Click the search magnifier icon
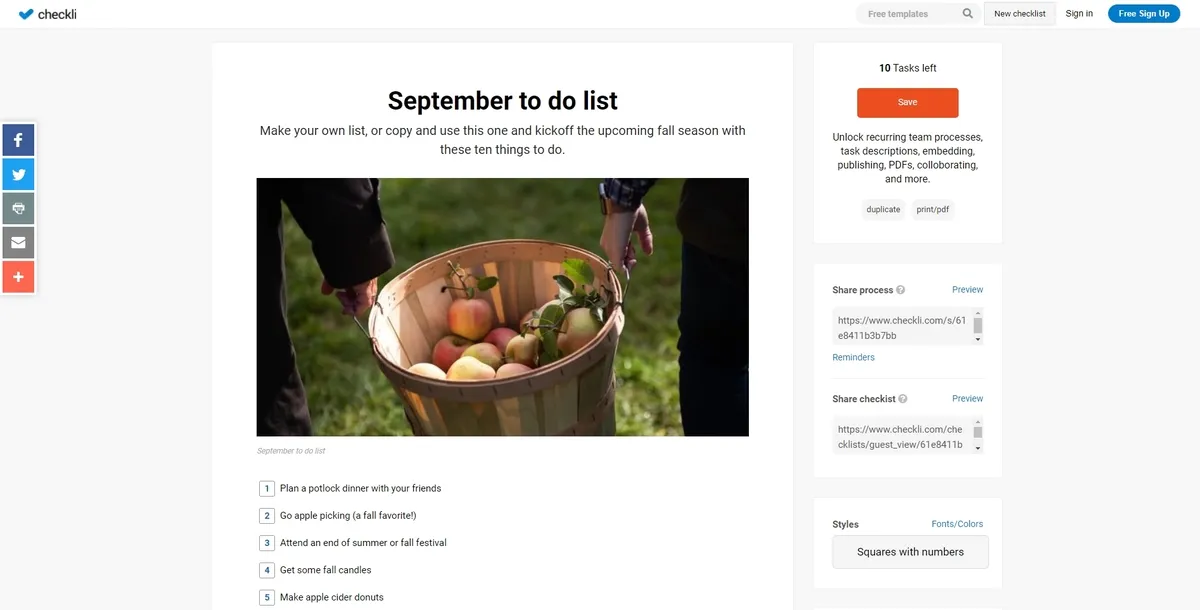This screenshot has width=1200, height=610. [968, 14]
